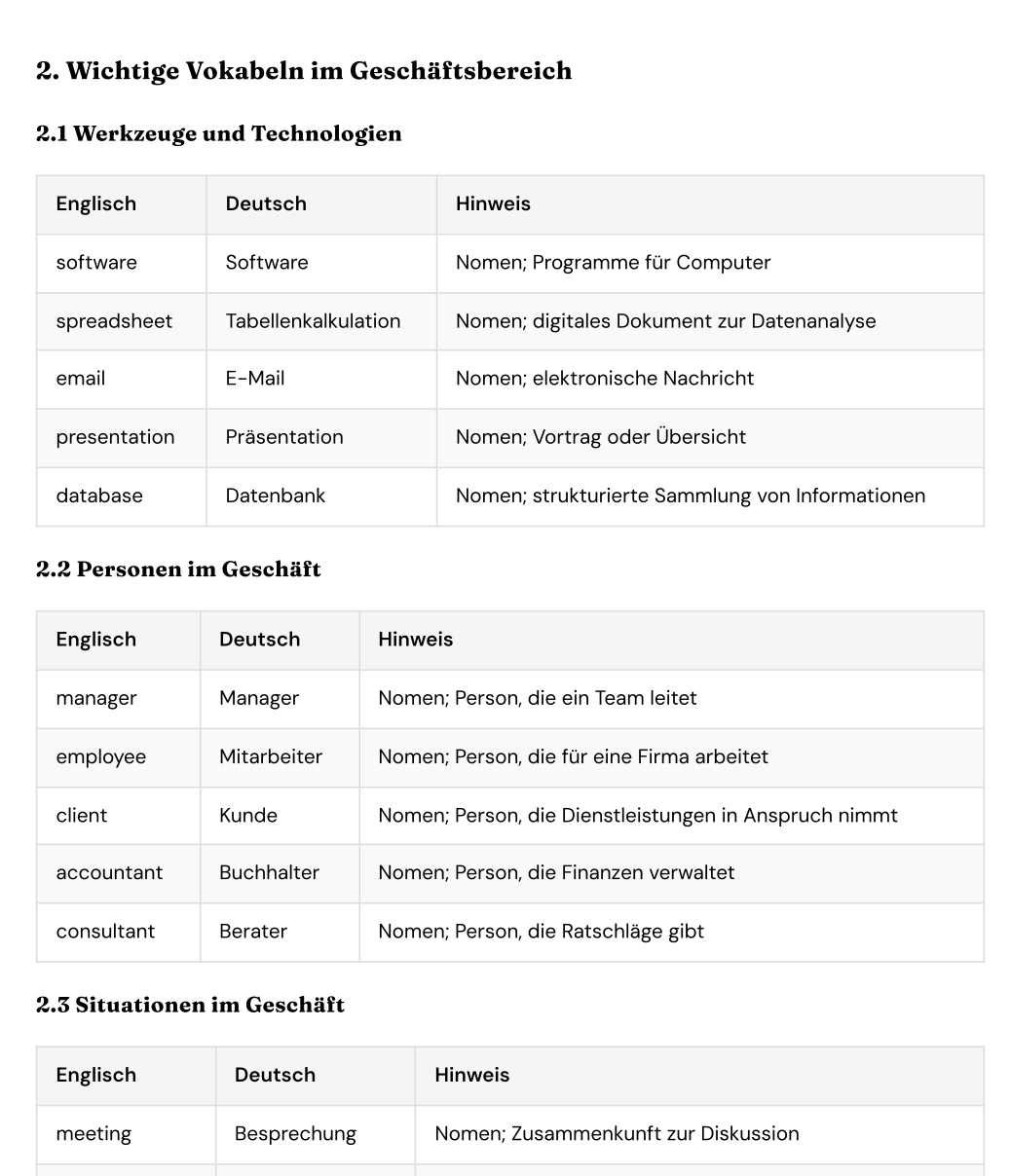The width and height of the screenshot is (1011, 1176).
Task: Click the "2.2 Personen im Geschäft" subheading
Action: click(178, 570)
